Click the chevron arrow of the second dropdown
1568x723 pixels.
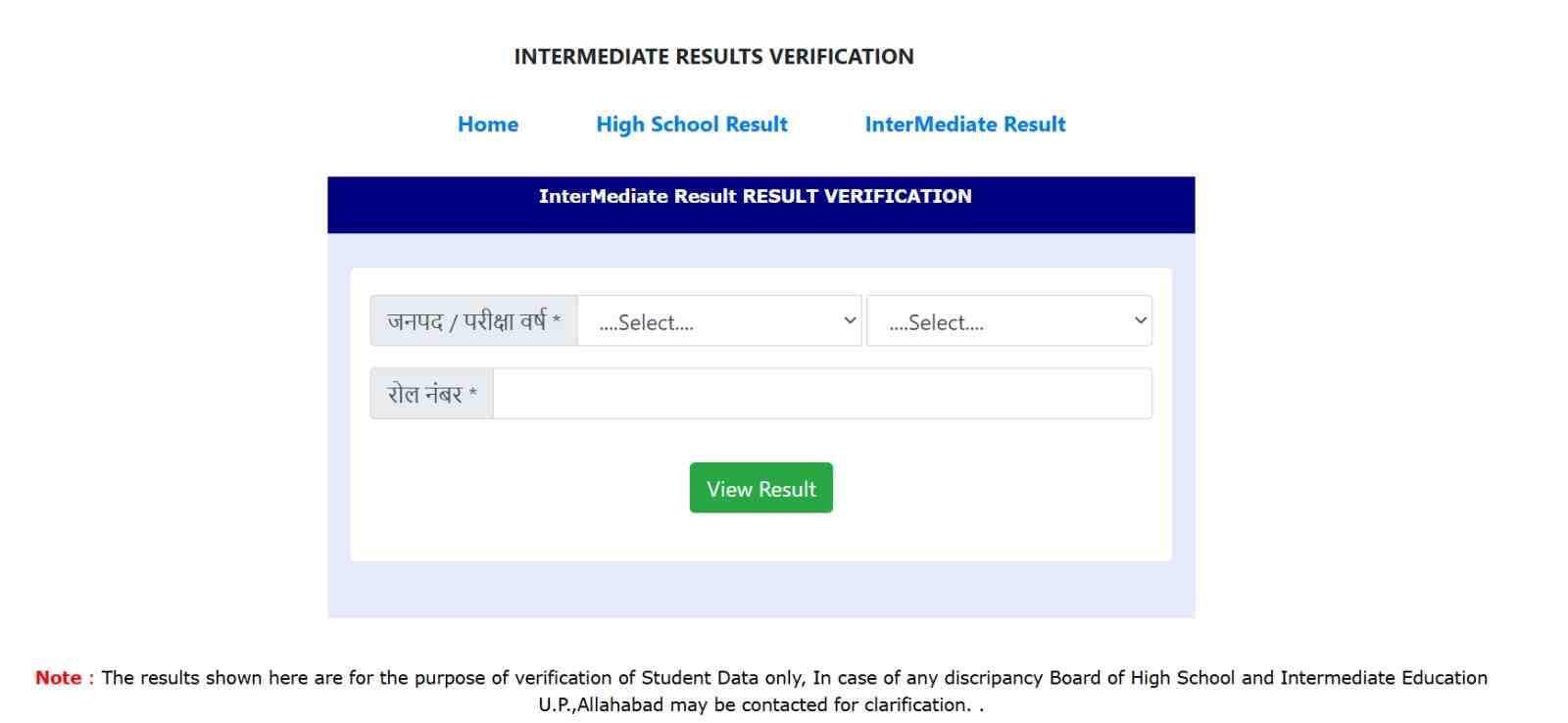[x=1140, y=320]
